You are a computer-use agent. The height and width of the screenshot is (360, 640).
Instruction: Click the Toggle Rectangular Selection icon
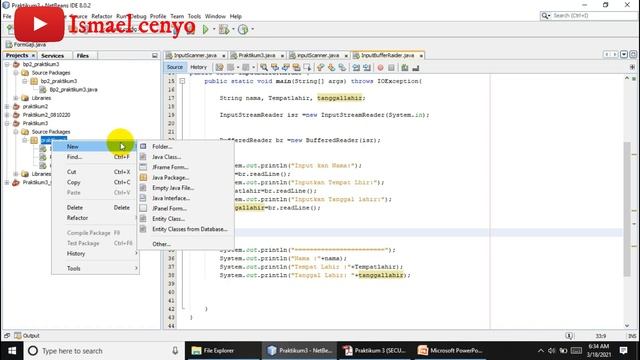[x=307, y=67]
